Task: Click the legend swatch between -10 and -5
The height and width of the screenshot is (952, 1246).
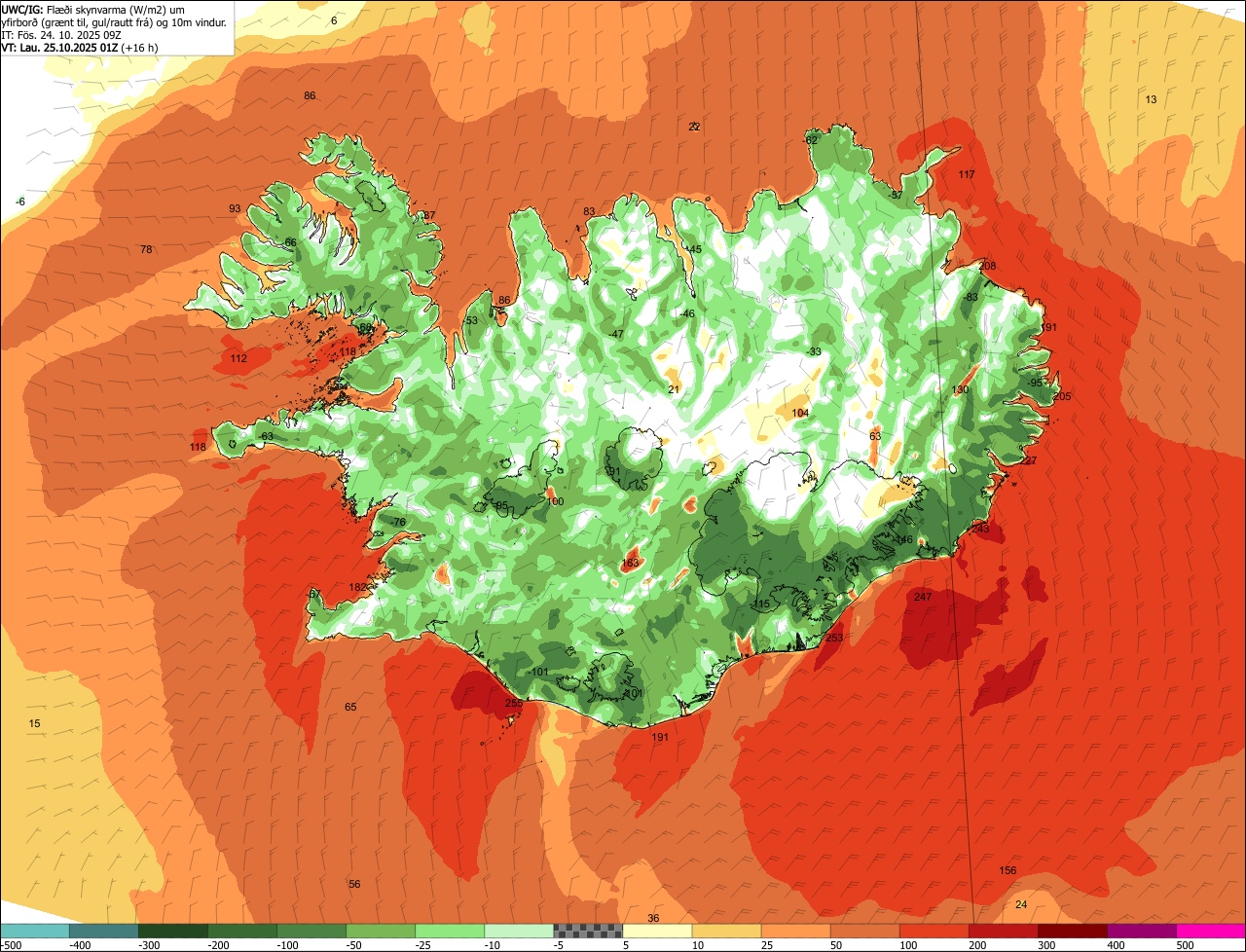Action: point(519,931)
